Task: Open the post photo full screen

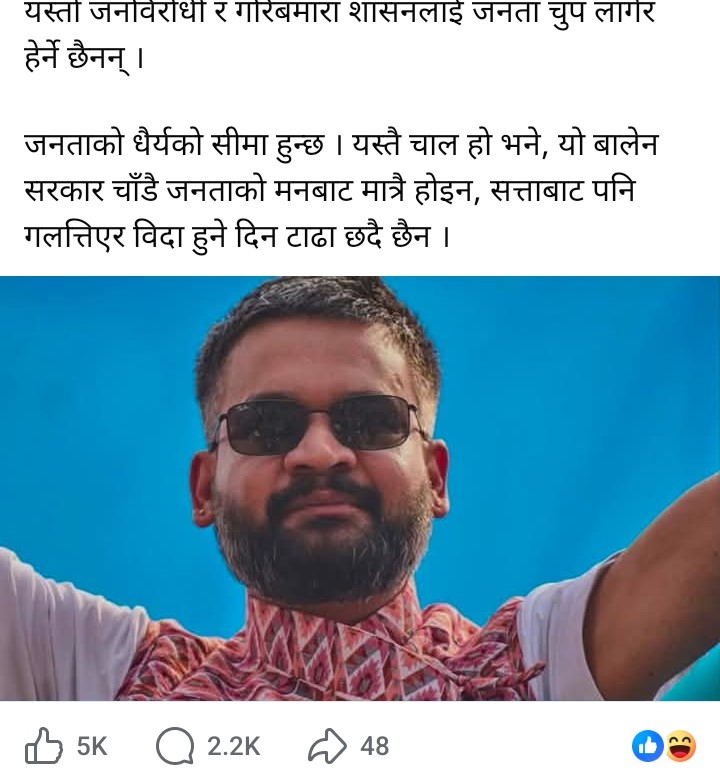Action: tap(360, 488)
